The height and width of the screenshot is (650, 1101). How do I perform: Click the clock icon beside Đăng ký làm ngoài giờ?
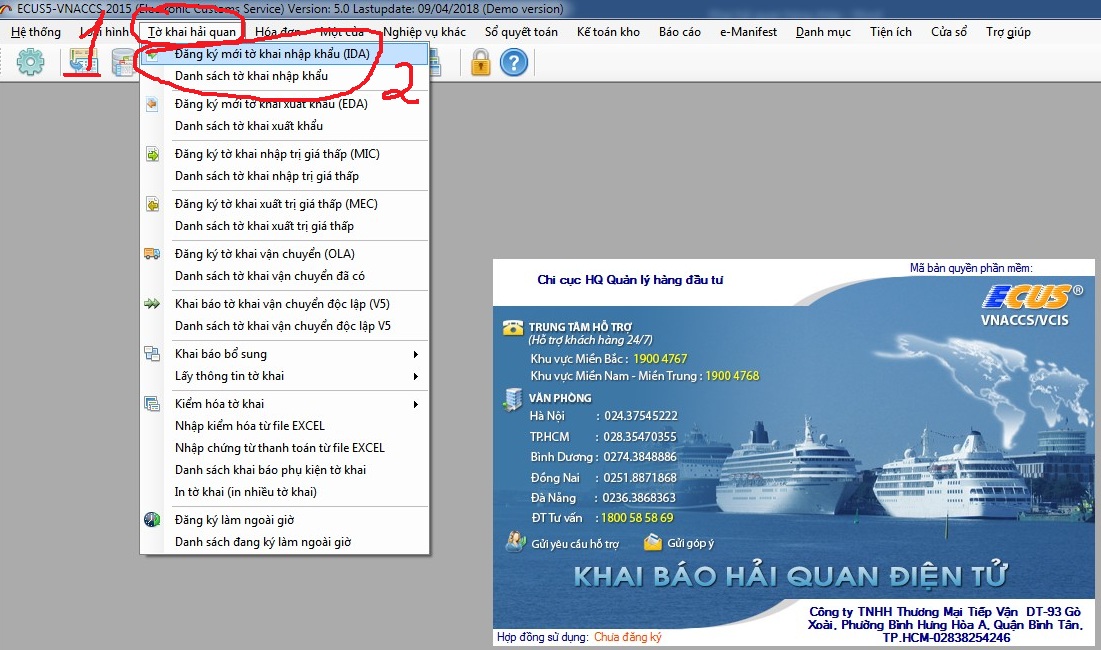click(x=154, y=520)
